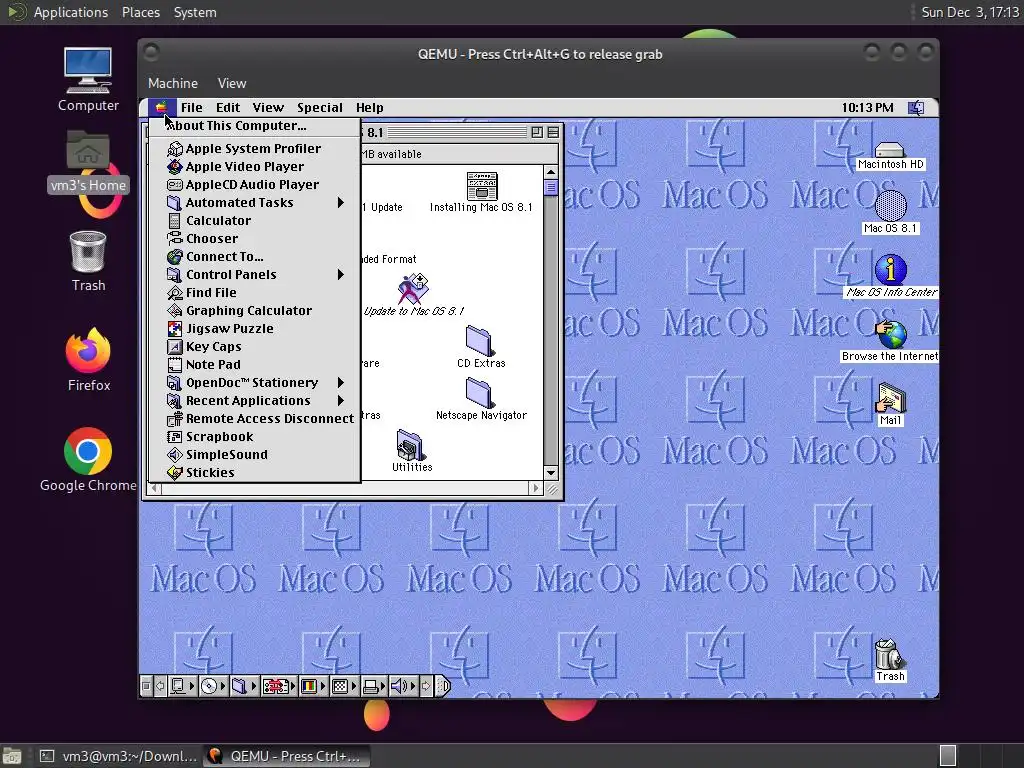Open Google Chrome from the Linux desktop

click(88, 459)
